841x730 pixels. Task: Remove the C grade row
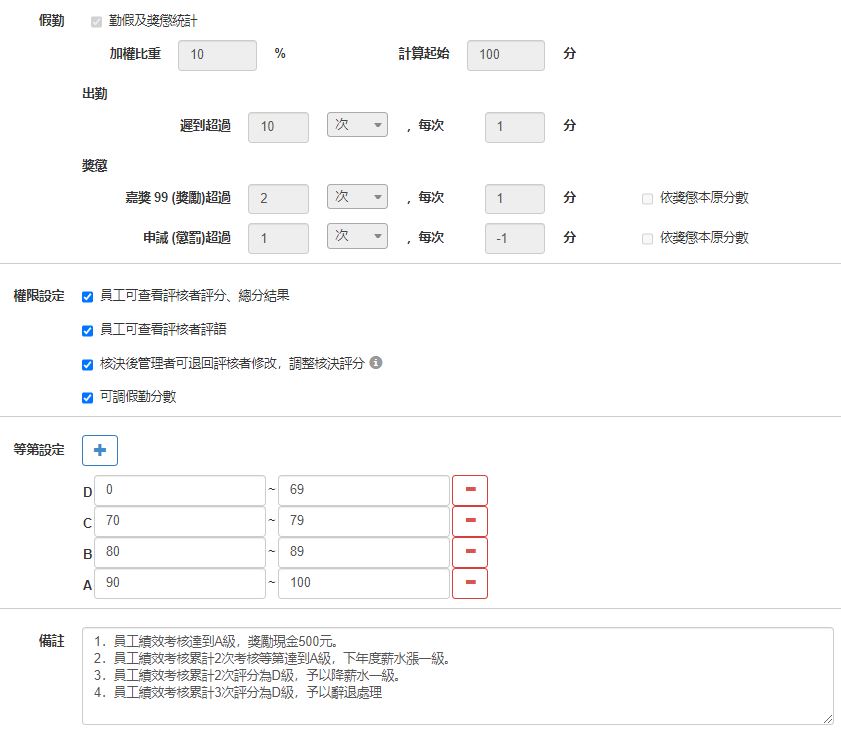[x=470, y=521]
